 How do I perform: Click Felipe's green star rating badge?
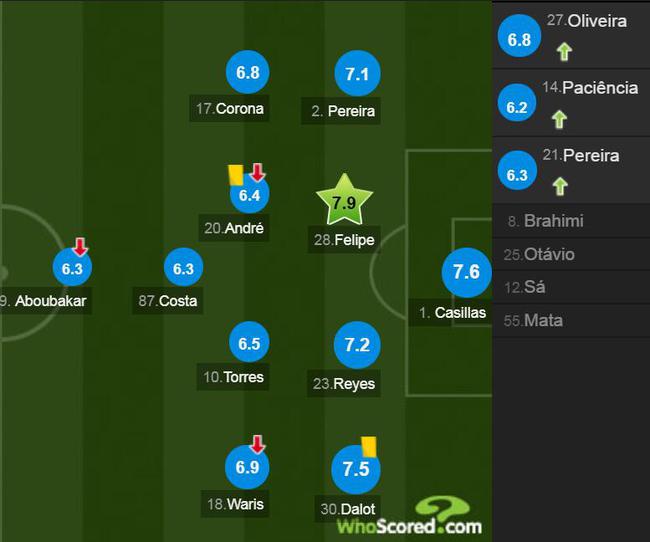tap(344, 200)
